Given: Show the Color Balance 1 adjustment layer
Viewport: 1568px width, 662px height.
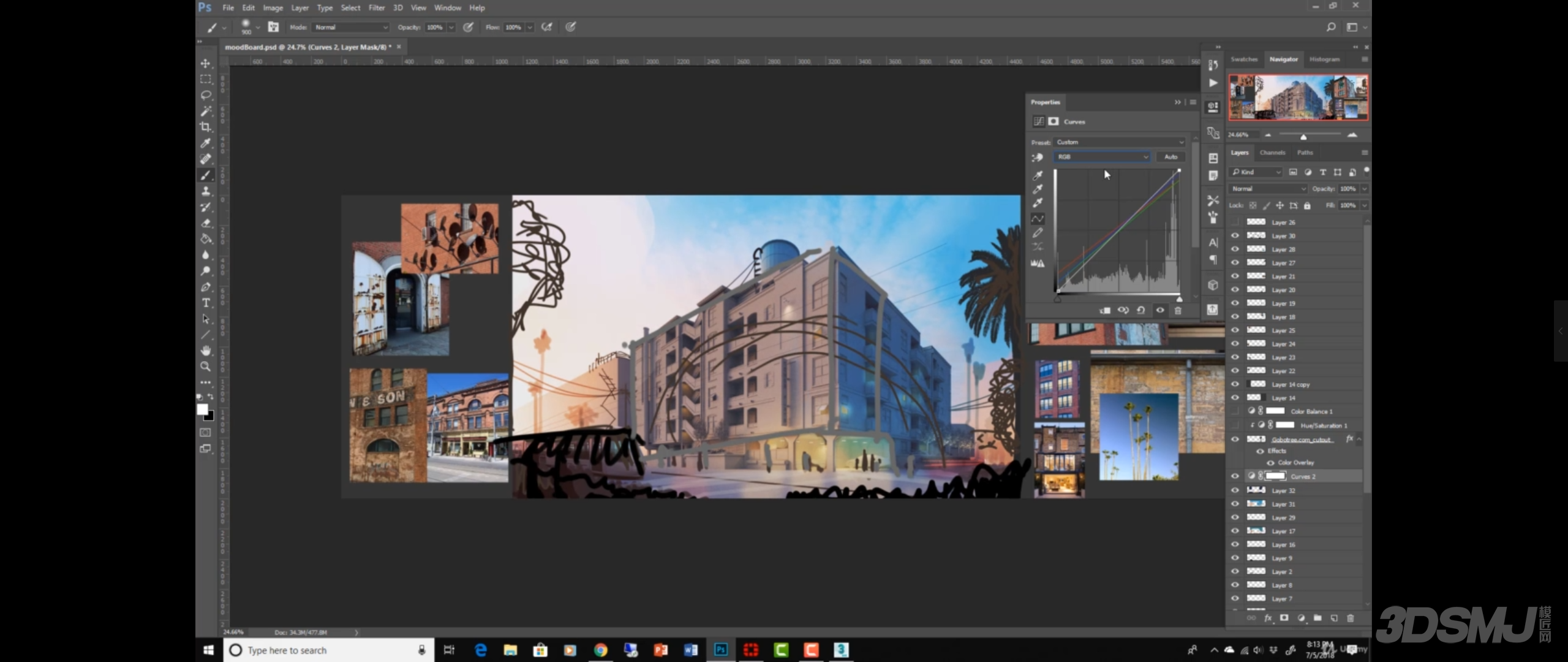Looking at the screenshot, I should coord(1235,411).
